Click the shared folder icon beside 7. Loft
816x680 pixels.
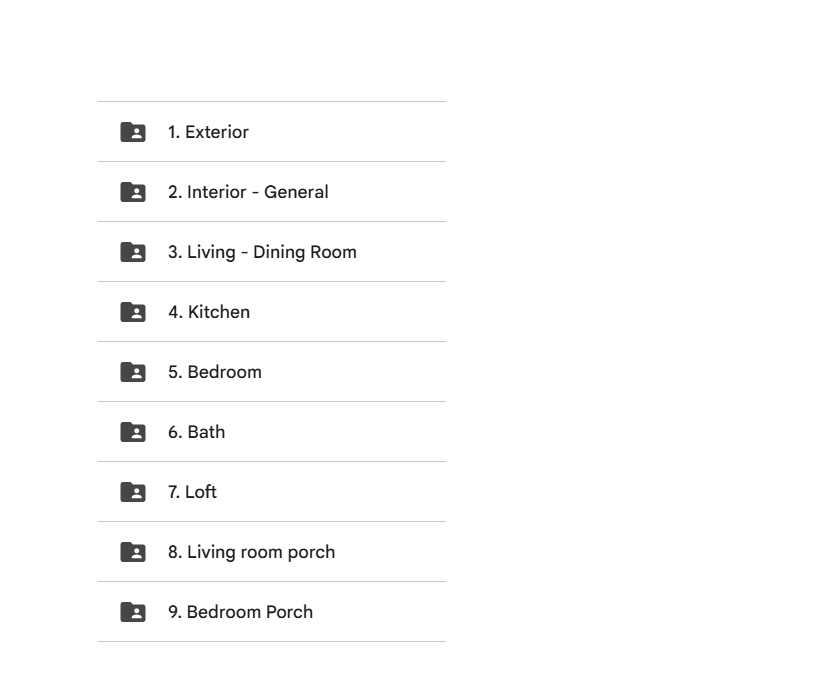coord(133,491)
